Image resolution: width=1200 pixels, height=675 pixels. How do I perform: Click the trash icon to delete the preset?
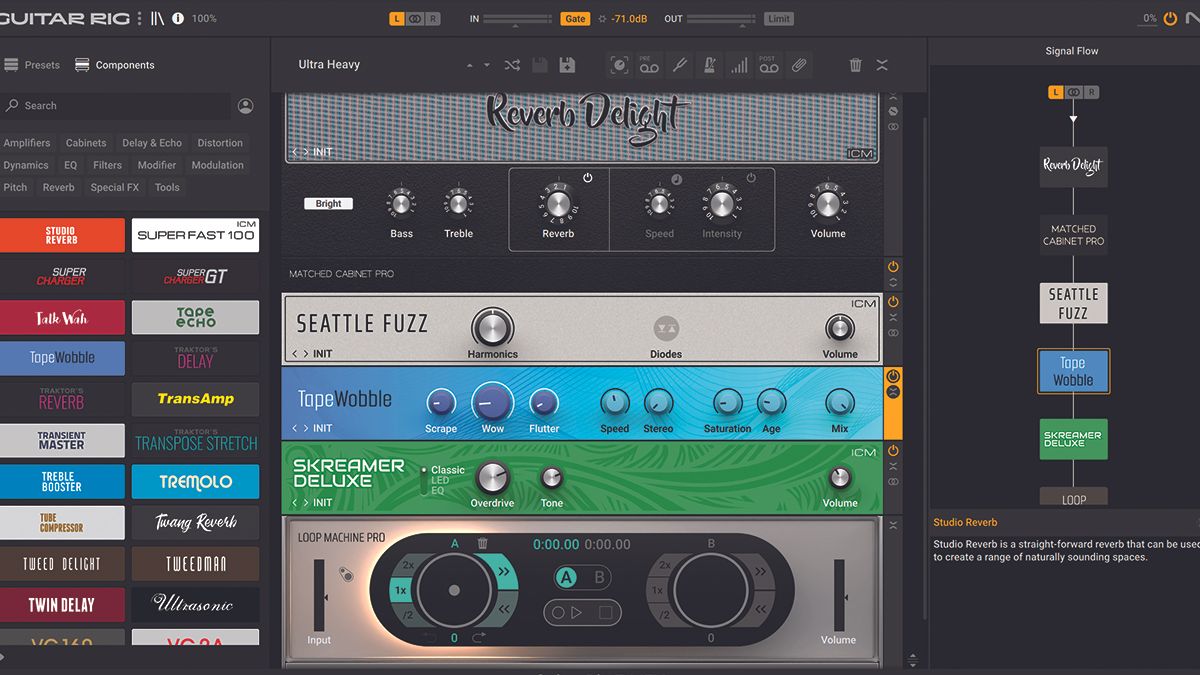(856, 64)
